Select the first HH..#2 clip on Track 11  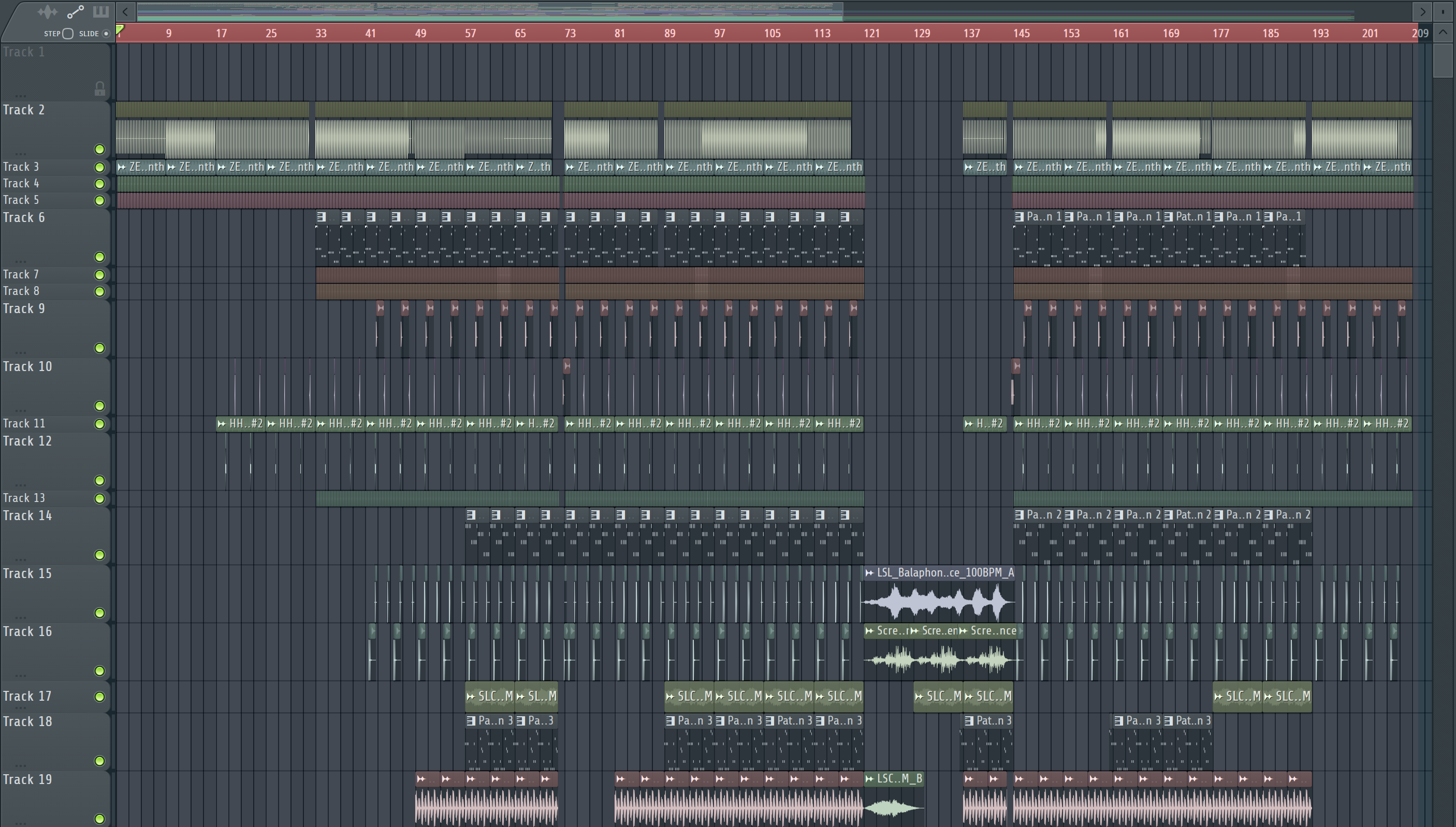tap(241, 424)
